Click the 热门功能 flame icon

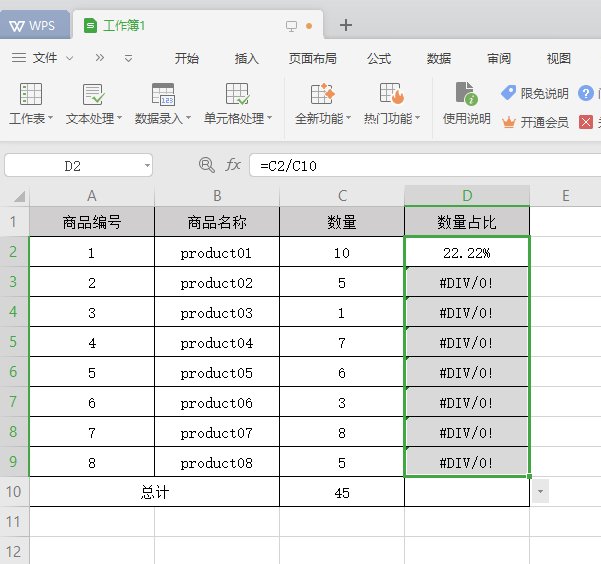coord(392,93)
